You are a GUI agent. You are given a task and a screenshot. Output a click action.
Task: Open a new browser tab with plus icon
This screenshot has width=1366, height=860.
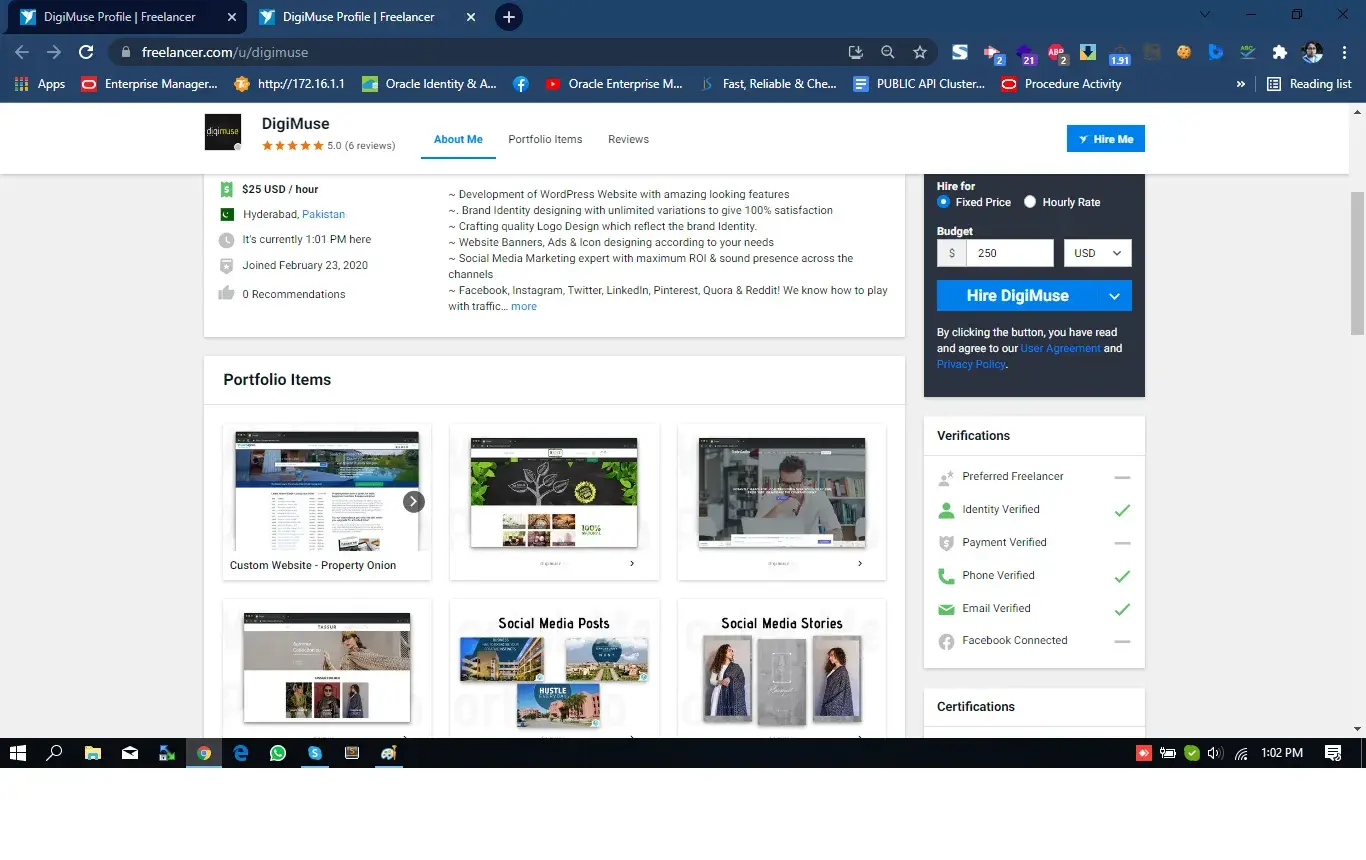(x=509, y=17)
